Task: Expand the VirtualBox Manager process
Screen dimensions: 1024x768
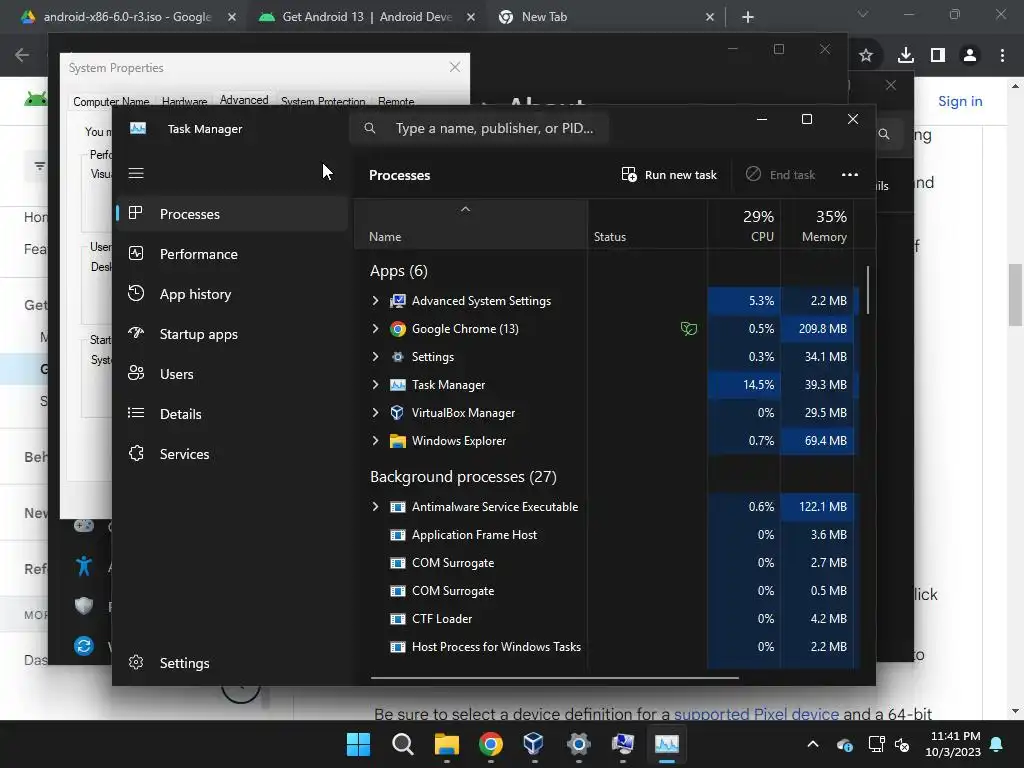Action: point(376,413)
